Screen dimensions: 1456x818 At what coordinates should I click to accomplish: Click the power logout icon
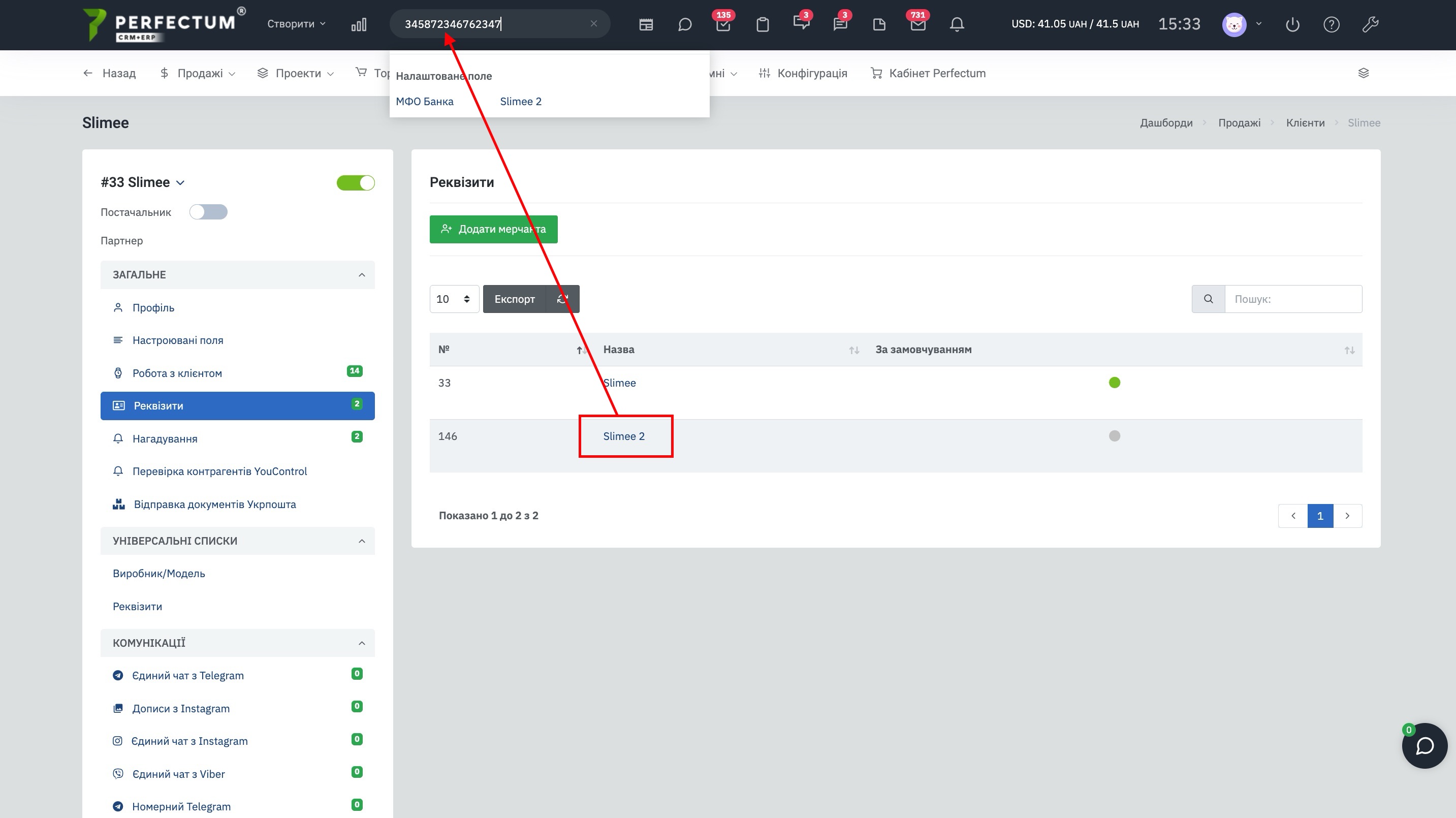tap(1292, 24)
